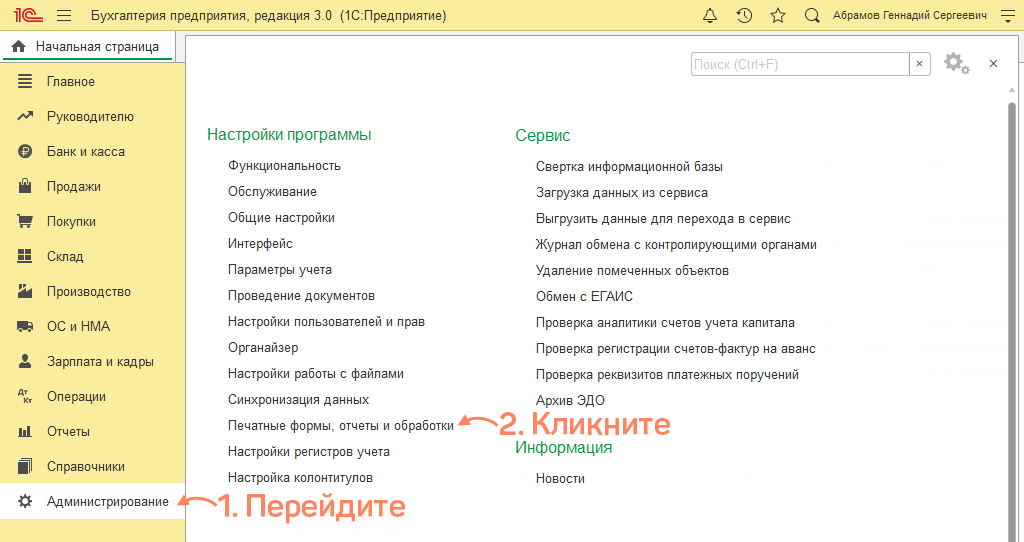Open the hamburger main menu icon
The image size is (1024, 542).
[64, 15]
